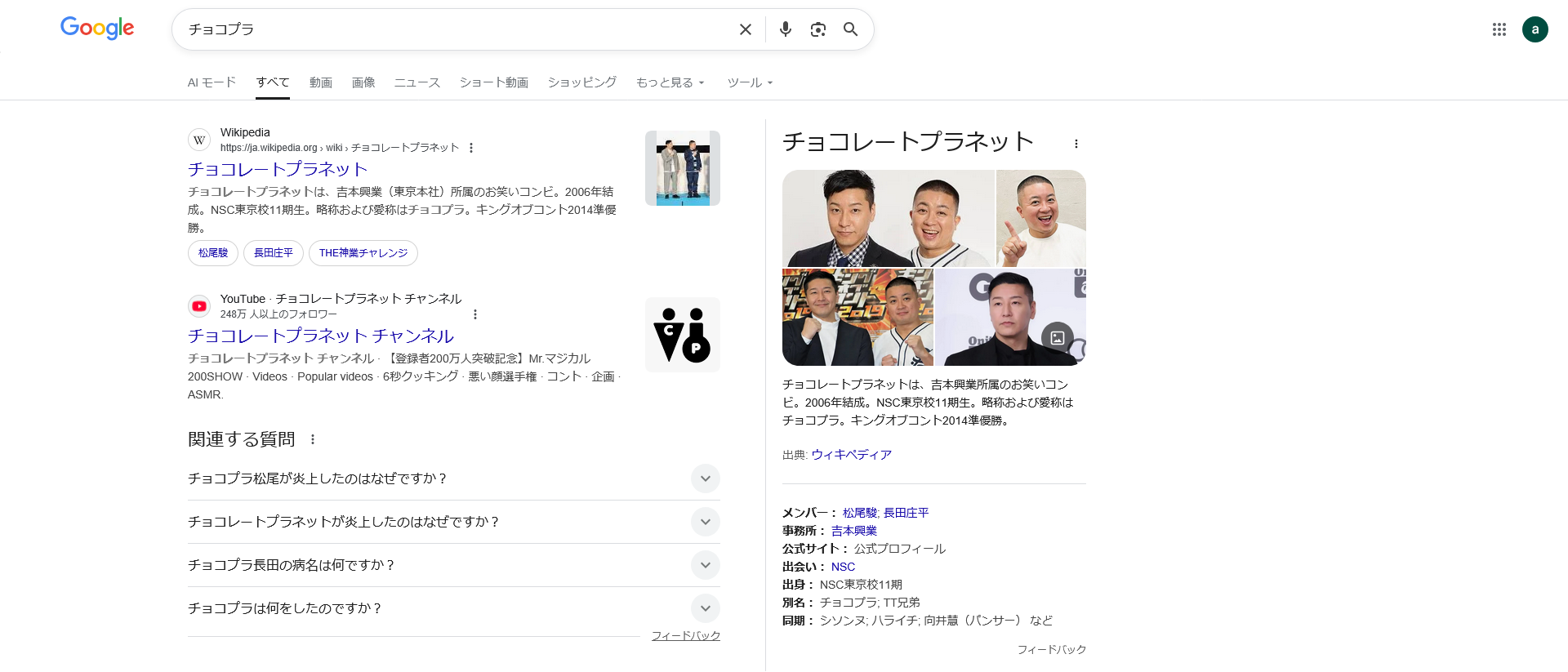Click the 長田庄平 chip button
The height and width of the screenshot is (672, 1568).
273,253
